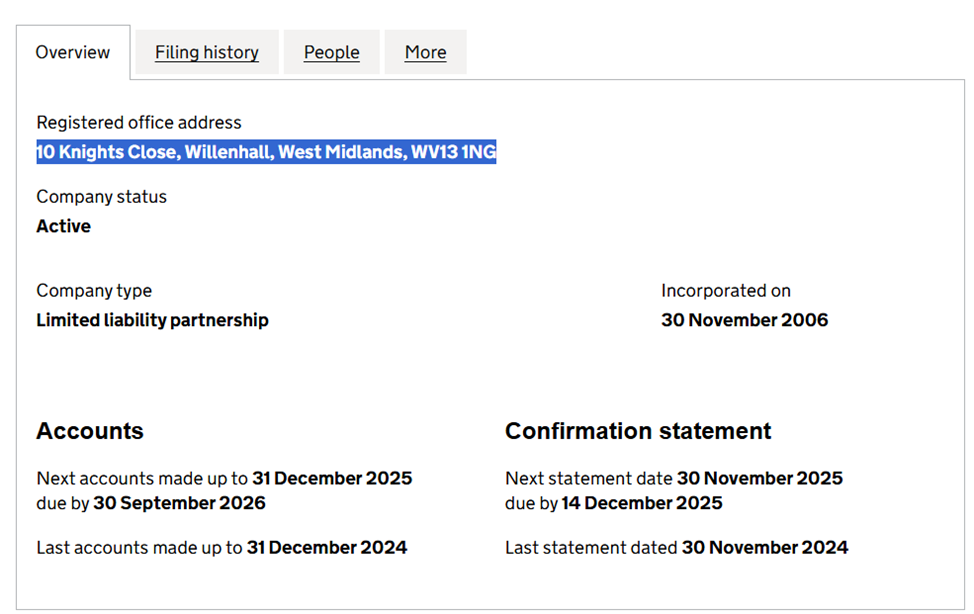Switch to the Overview tab
The height and width of the screenshot is (614, 974).
click(x=73, y=52)
